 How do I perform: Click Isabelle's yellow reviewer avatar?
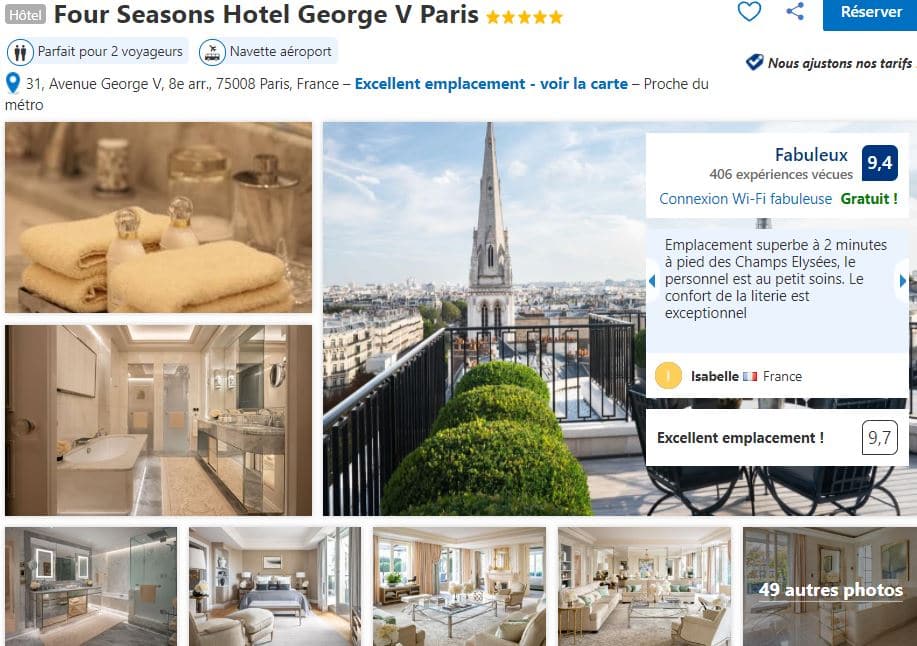pyautogui.click(x=668, y=376)
